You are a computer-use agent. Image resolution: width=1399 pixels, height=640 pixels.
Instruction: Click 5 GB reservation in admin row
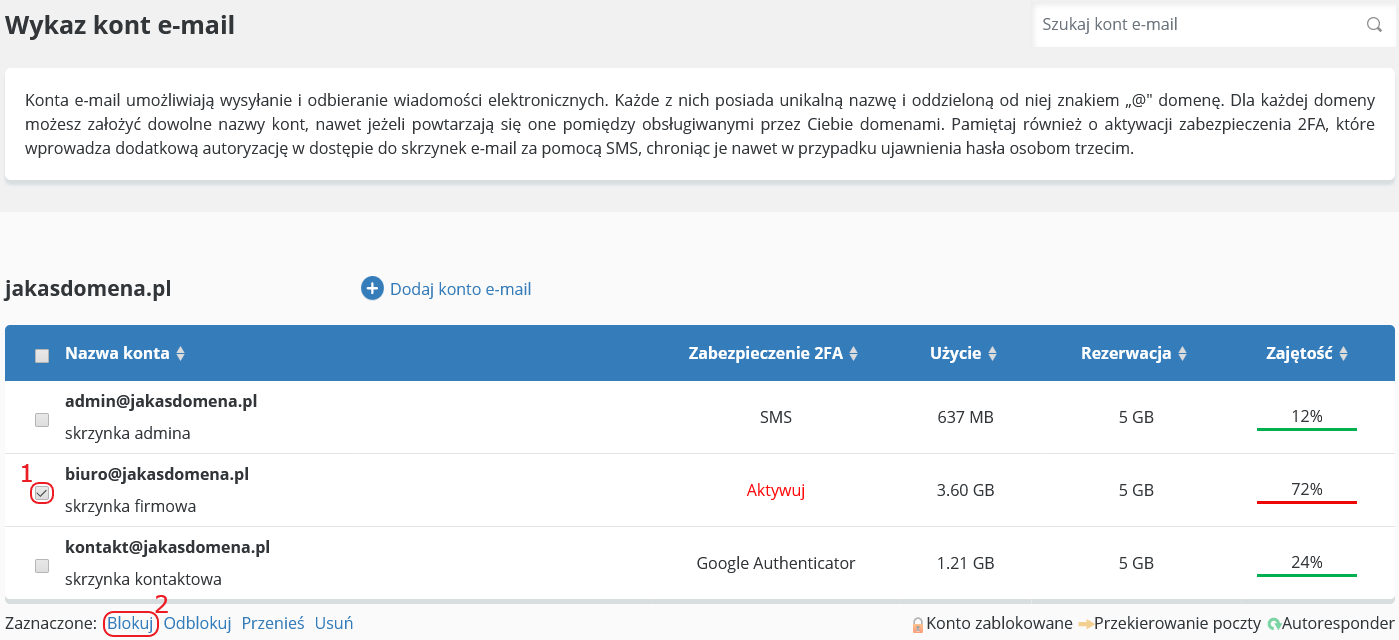point(1136,417)
